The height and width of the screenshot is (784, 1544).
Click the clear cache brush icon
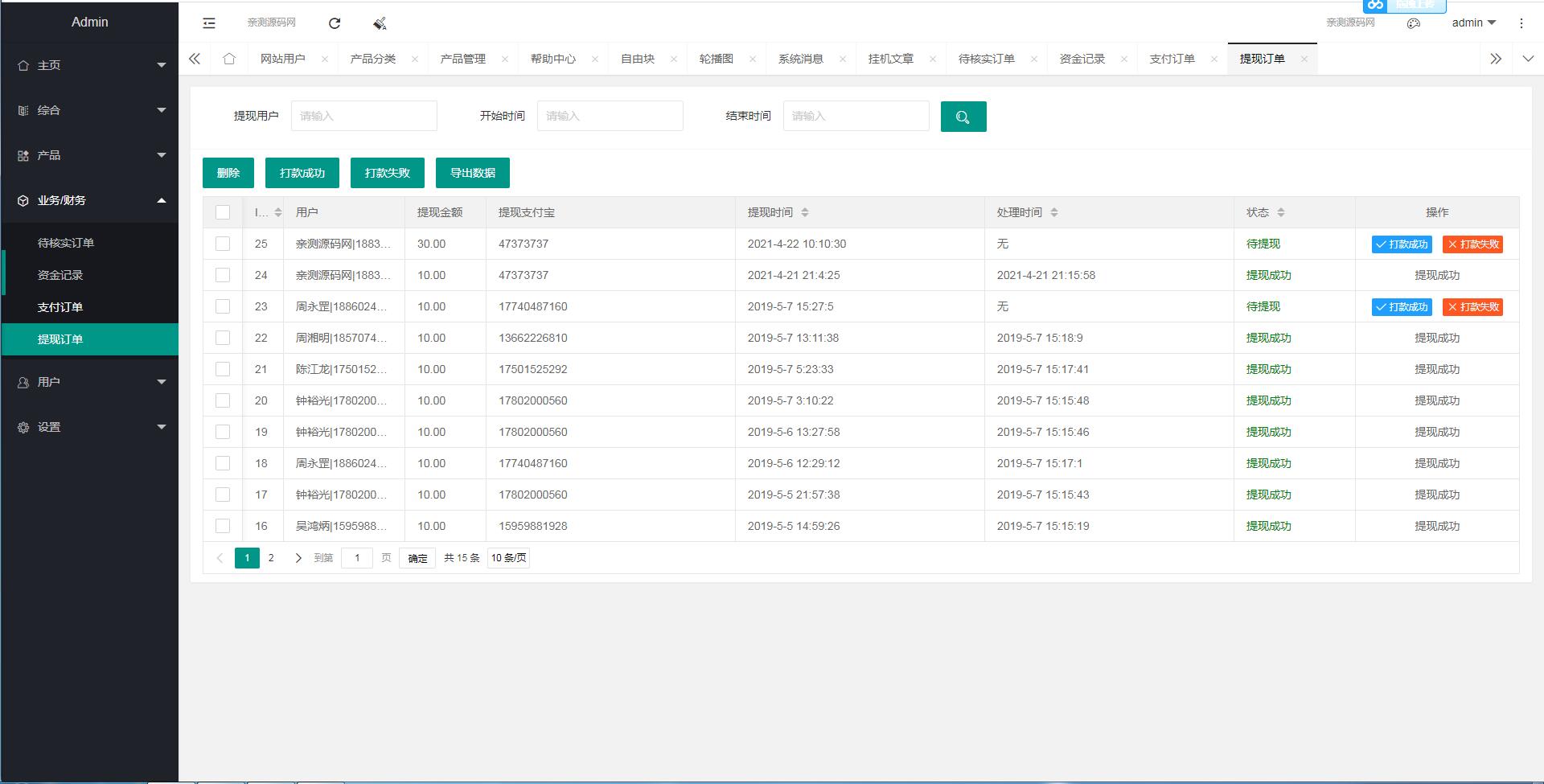380,23
